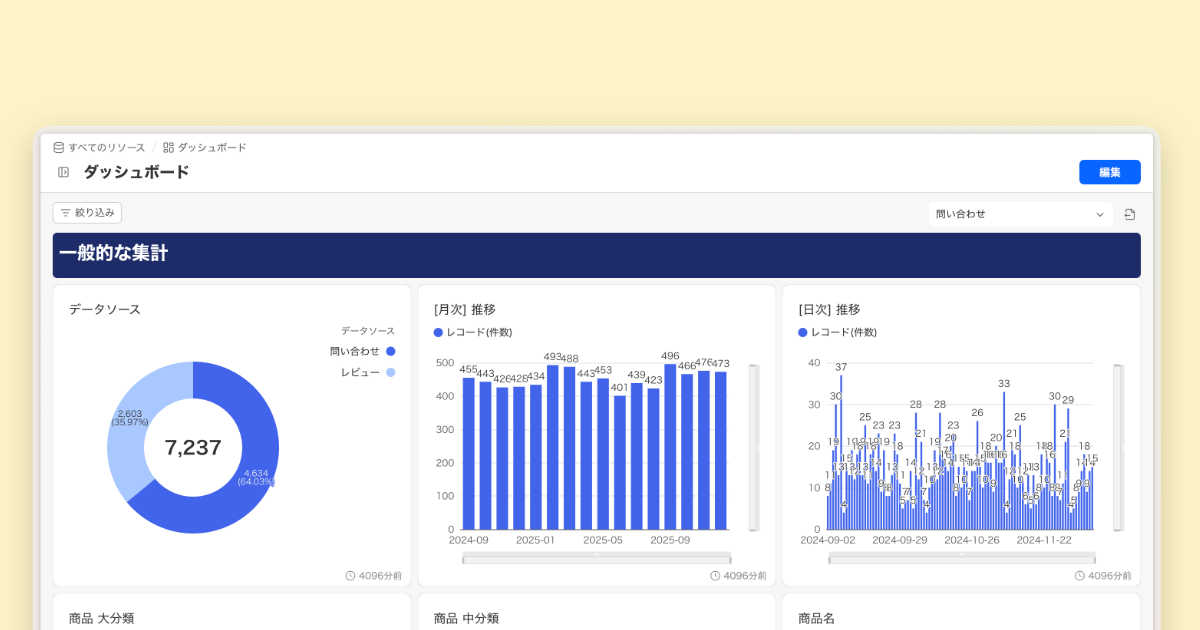Click the refresh time on the [月次] 推移 card

click(x=738, y=576)
